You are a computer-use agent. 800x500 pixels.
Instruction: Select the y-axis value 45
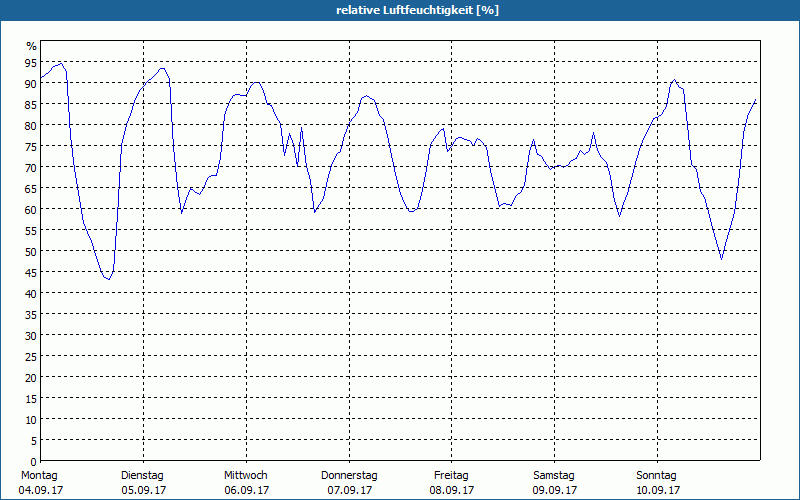click(31, 273)
